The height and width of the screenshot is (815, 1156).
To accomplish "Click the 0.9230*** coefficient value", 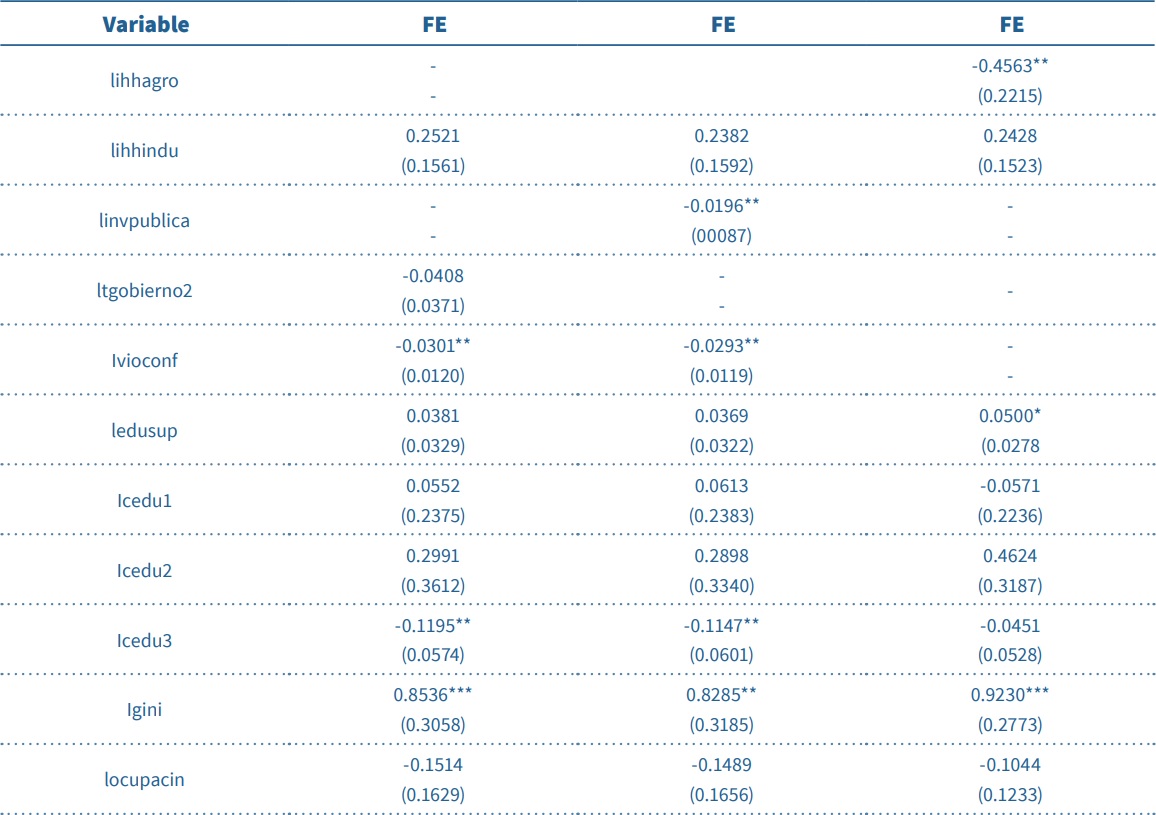I will click(1010, 695).
